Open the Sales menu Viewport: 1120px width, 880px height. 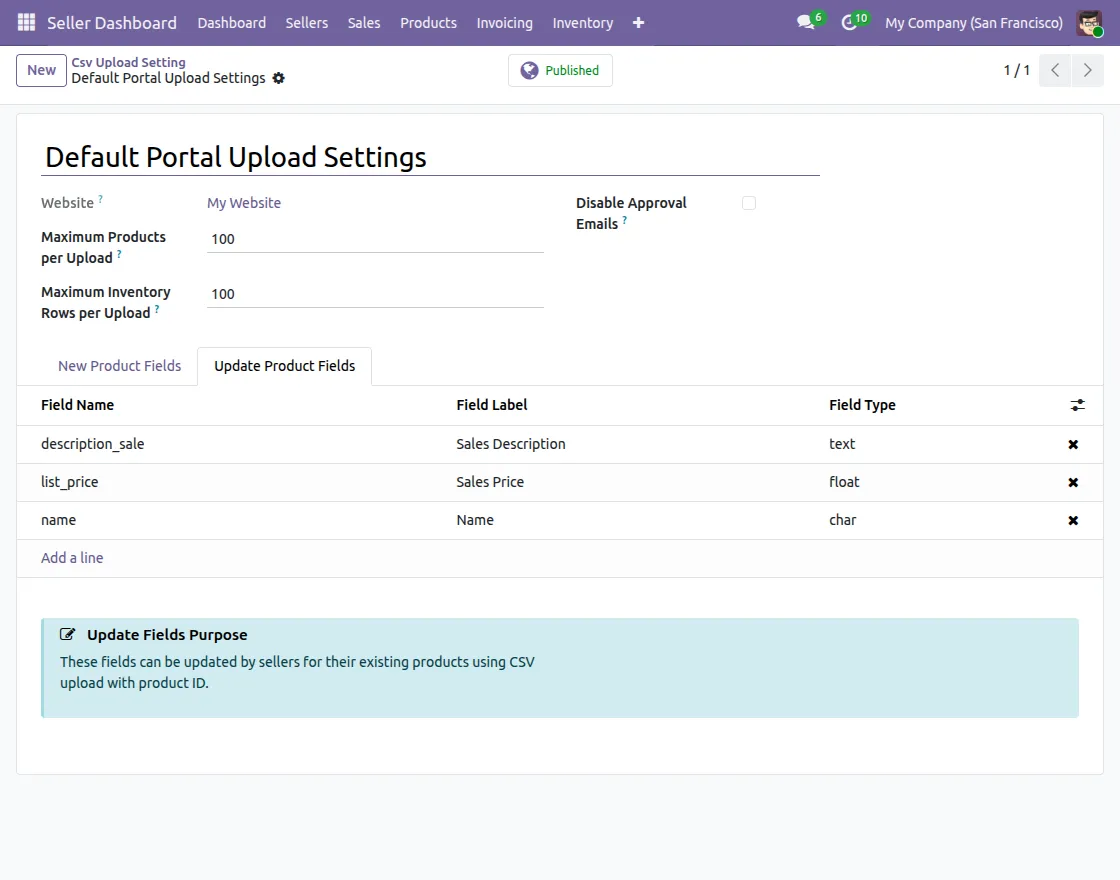pyautogui.click(x=364, y=23)
